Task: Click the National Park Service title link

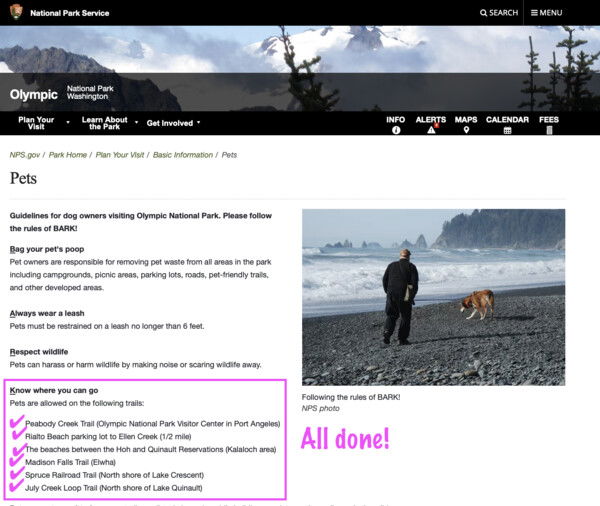Action: tap(70, 13)
